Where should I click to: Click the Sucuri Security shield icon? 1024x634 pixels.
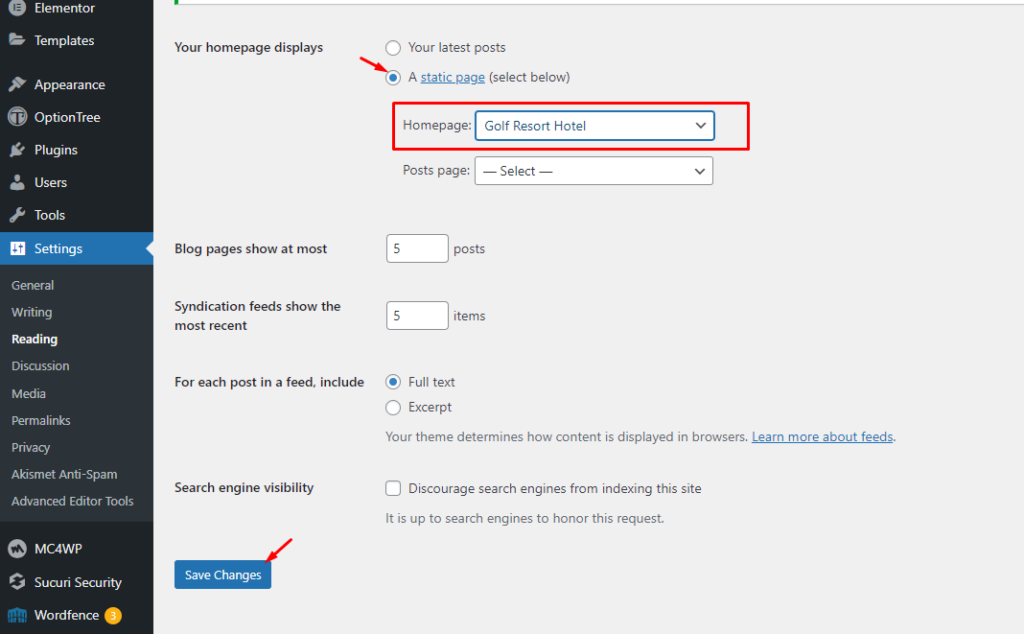pyautogui.click(x=18, y=582)
